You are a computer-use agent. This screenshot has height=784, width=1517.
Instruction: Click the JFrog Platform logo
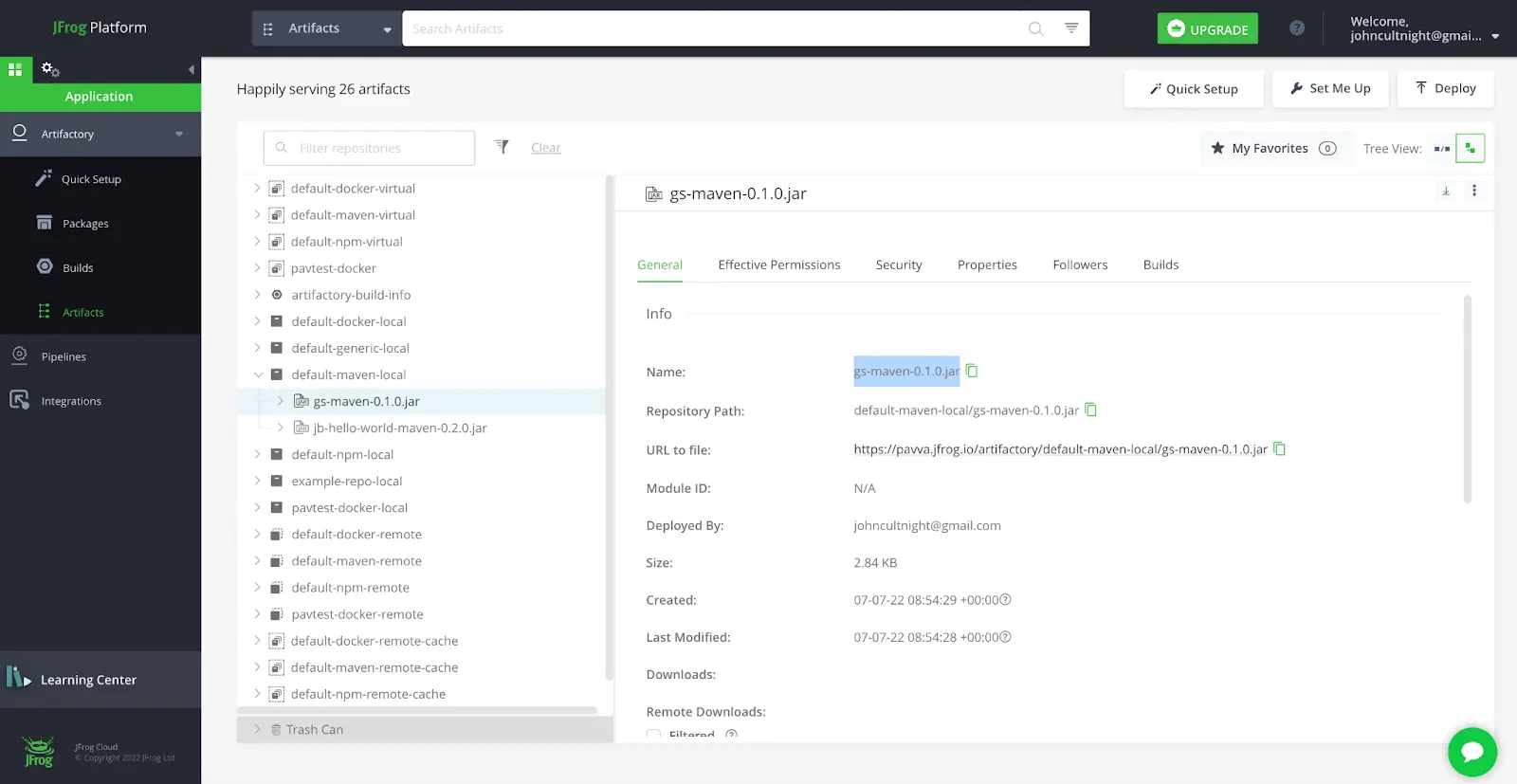tap(100, 27)
